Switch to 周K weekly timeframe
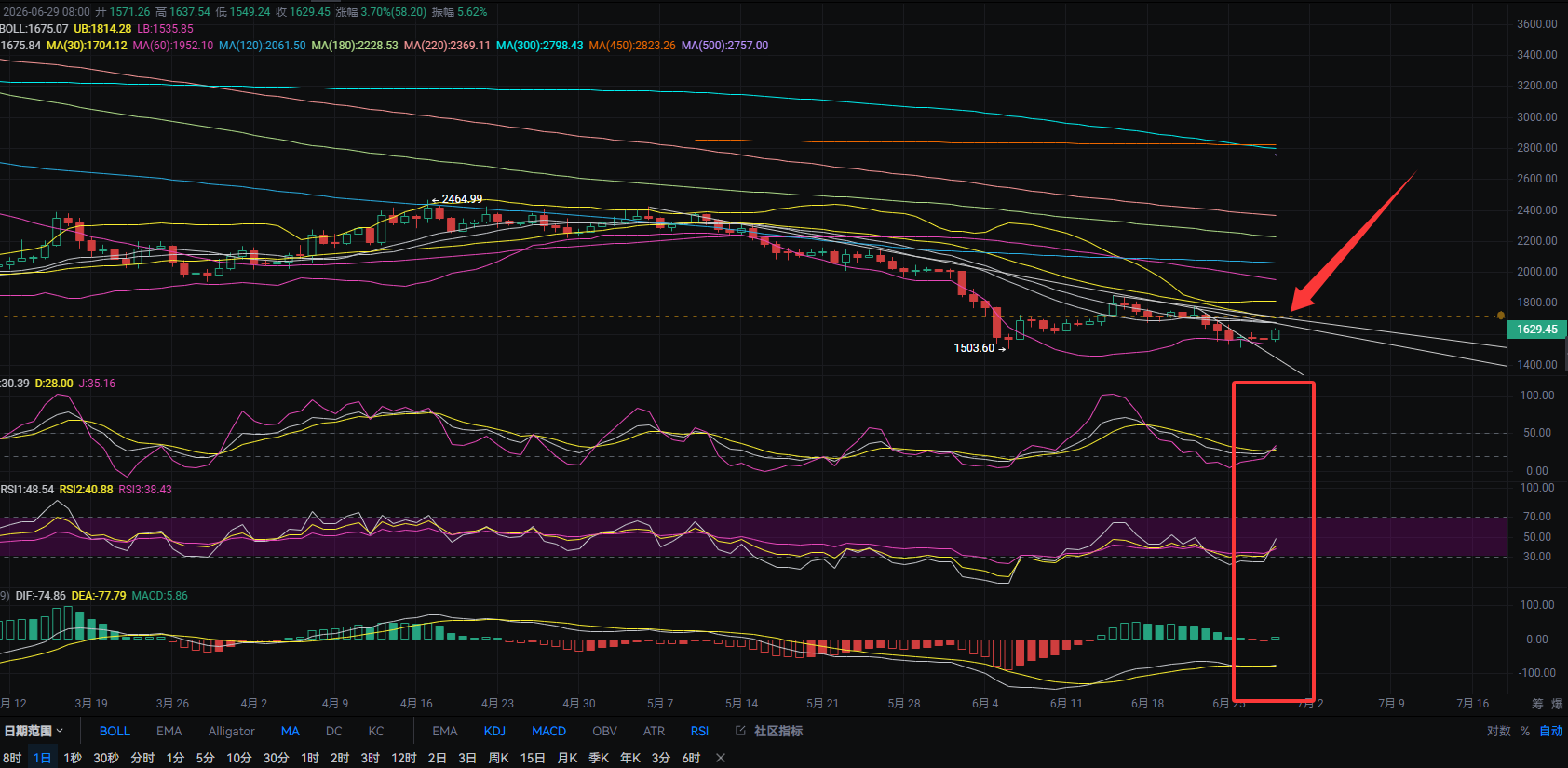 (x=498, y=758)
